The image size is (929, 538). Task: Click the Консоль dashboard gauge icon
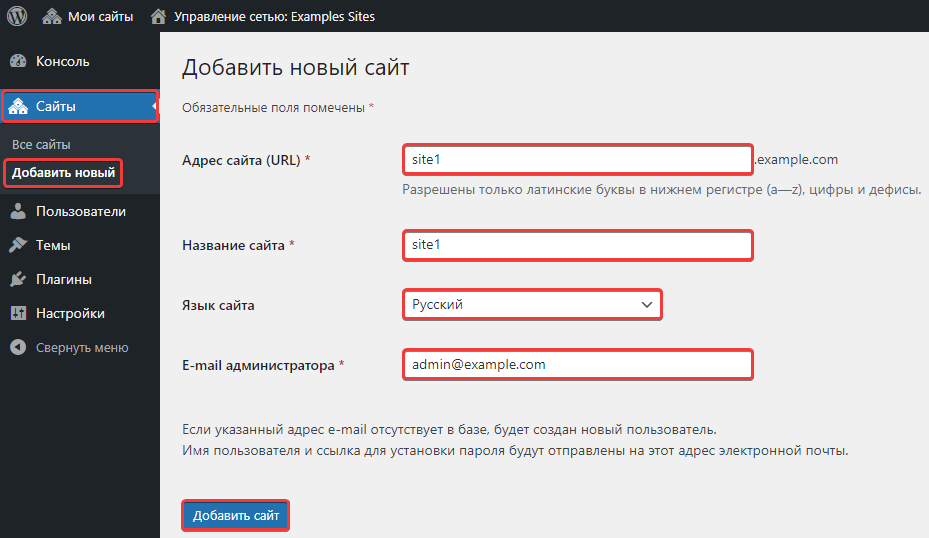pos(18,61)
